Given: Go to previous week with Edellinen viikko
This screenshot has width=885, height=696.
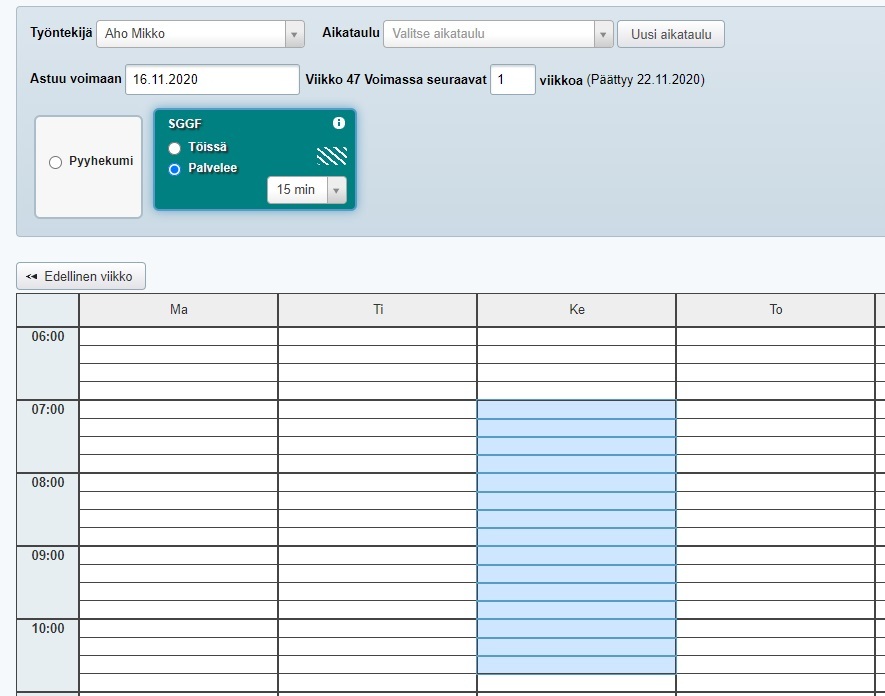Looking at the screenshot, I should point(81,276).
